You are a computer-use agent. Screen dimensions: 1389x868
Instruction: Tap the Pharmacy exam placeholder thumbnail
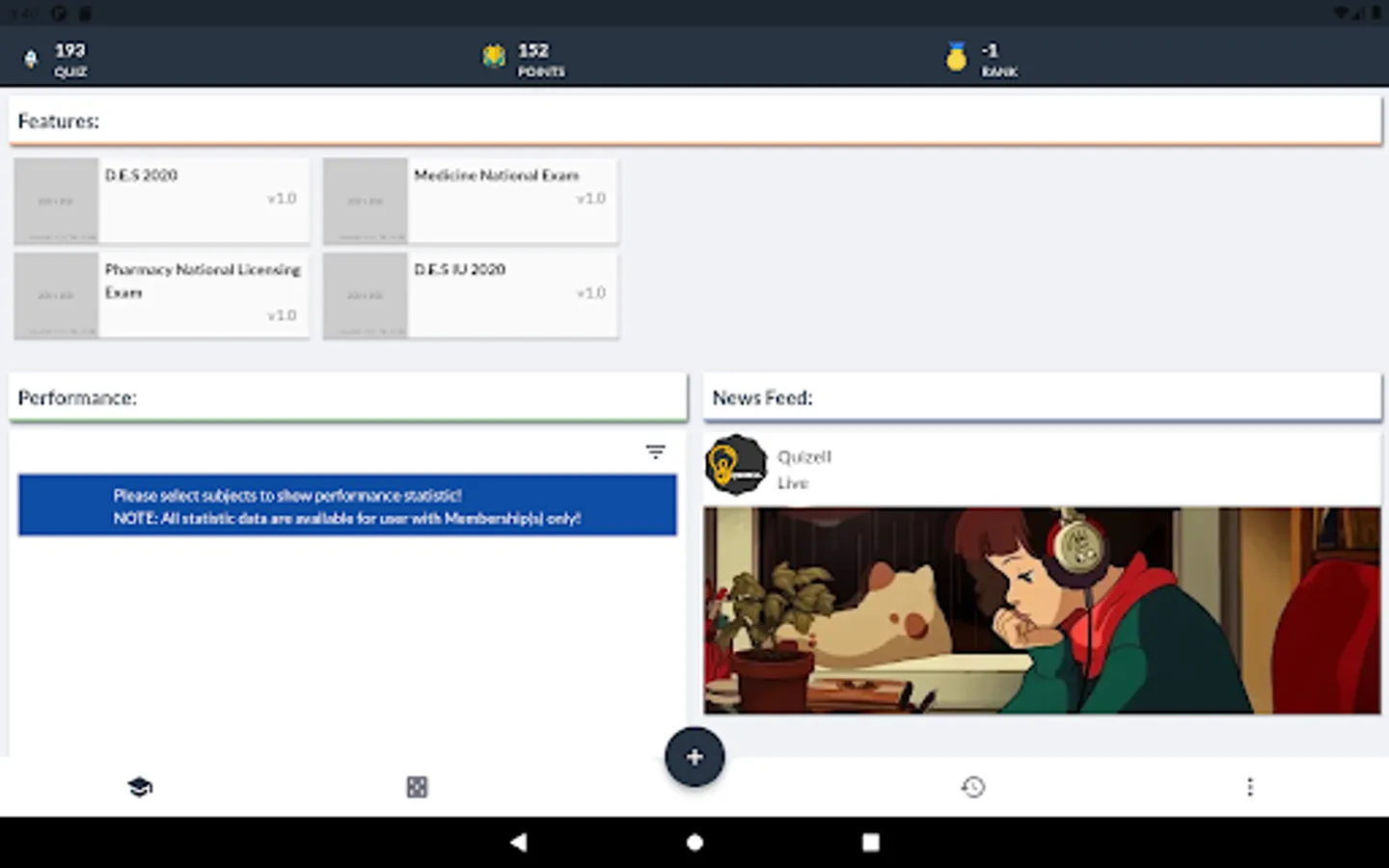pos(56,295)
